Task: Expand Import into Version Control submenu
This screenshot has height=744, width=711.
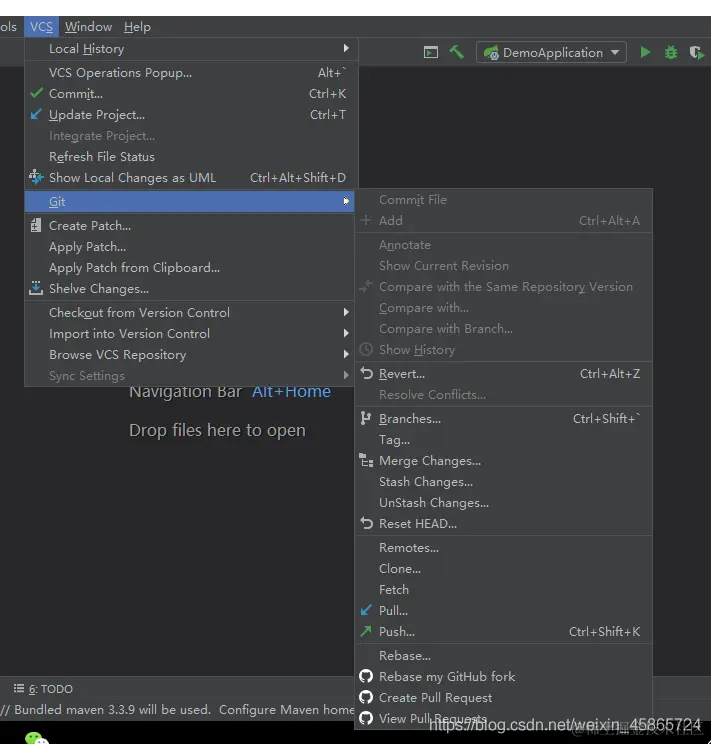Action: point(190,333)
